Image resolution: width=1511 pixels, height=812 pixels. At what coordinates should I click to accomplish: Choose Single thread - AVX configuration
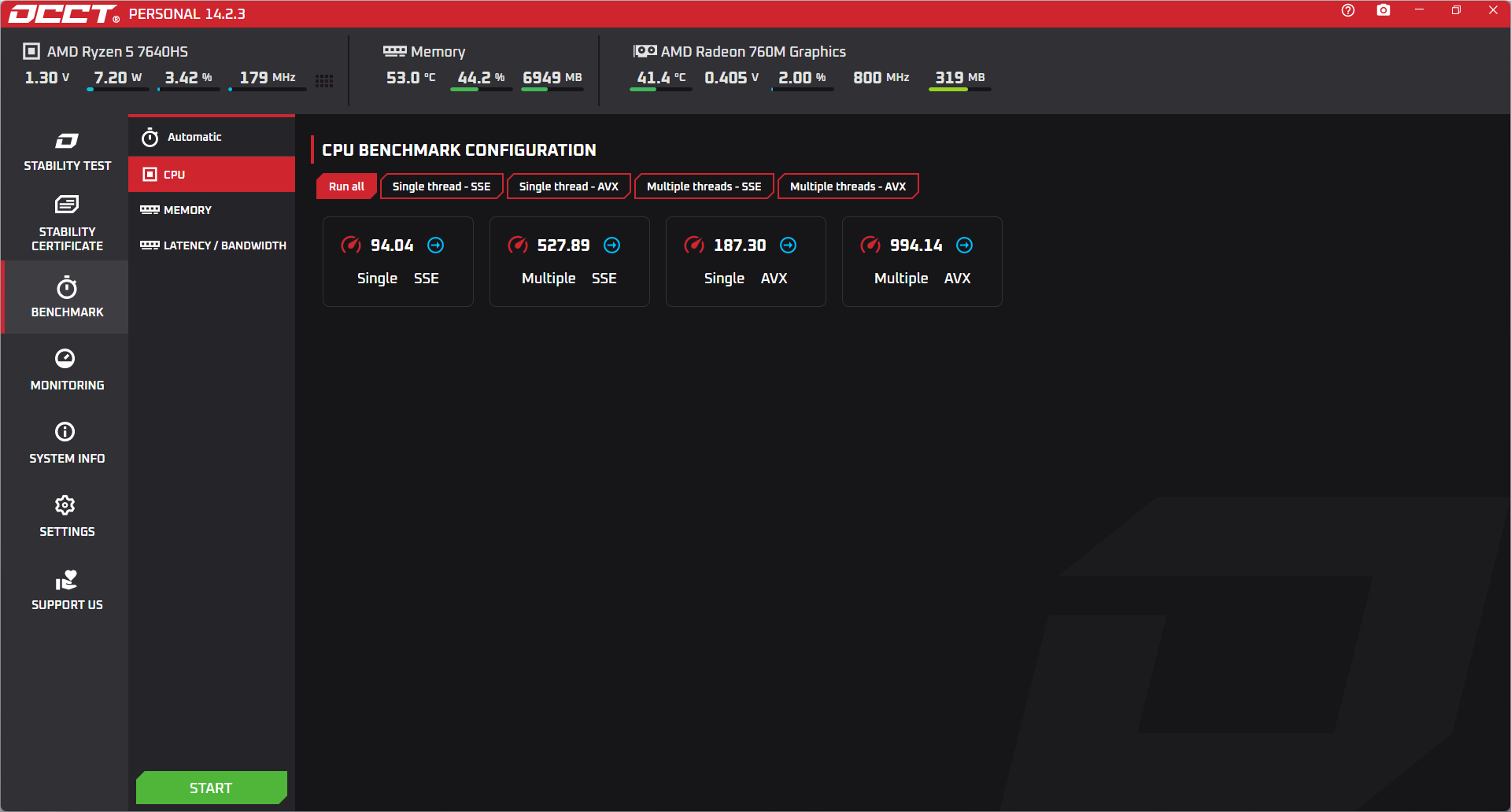(569, 186)
